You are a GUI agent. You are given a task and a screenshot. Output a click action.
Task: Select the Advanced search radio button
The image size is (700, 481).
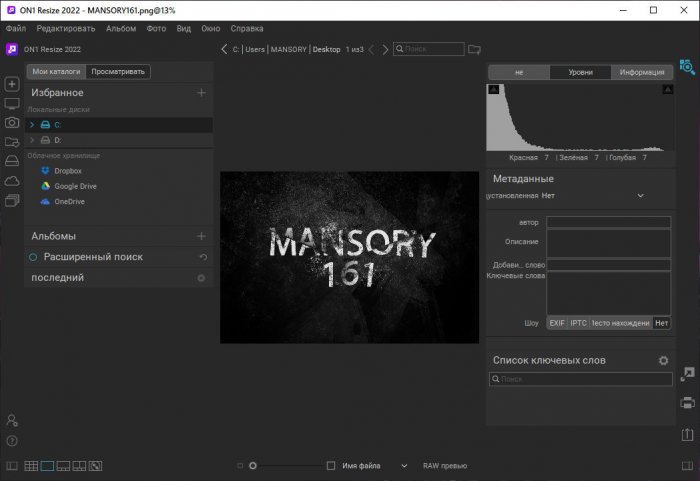33,257
